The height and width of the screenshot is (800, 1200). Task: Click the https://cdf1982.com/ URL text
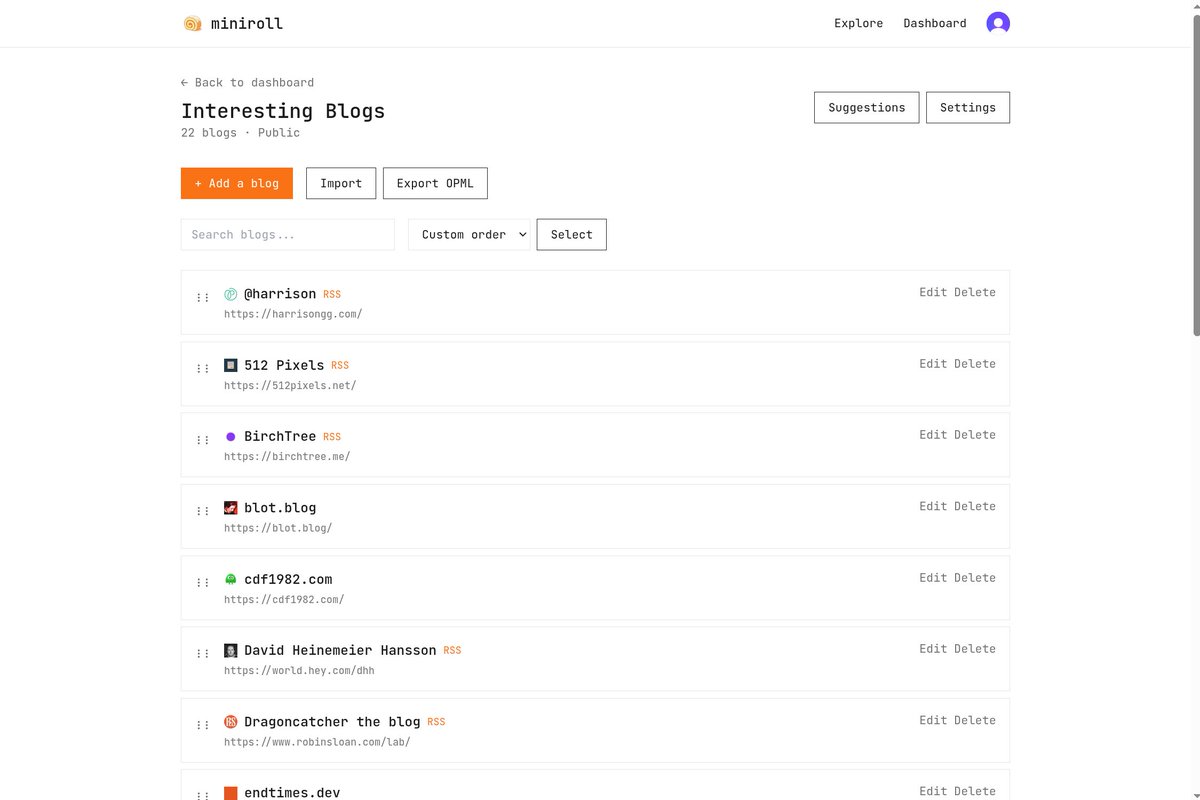pos(284,599)
